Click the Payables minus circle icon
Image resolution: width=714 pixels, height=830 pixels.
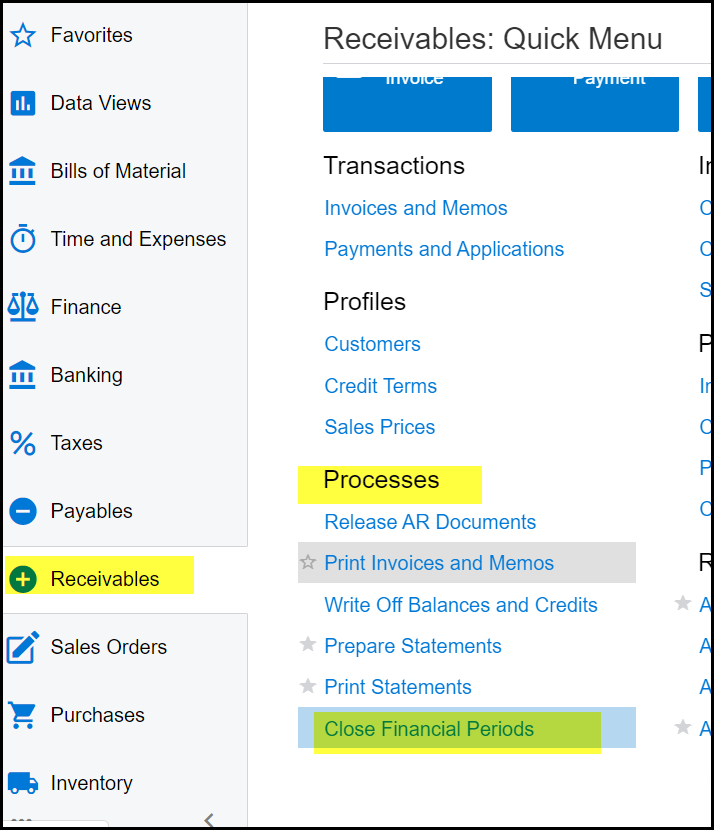point(22,511)
